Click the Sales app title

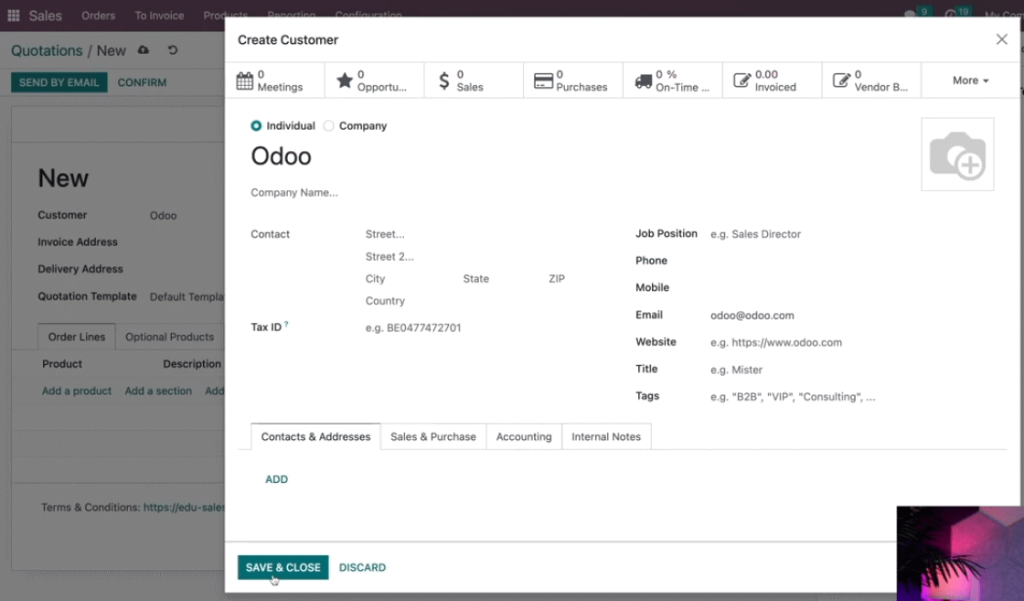click(45, 15)
